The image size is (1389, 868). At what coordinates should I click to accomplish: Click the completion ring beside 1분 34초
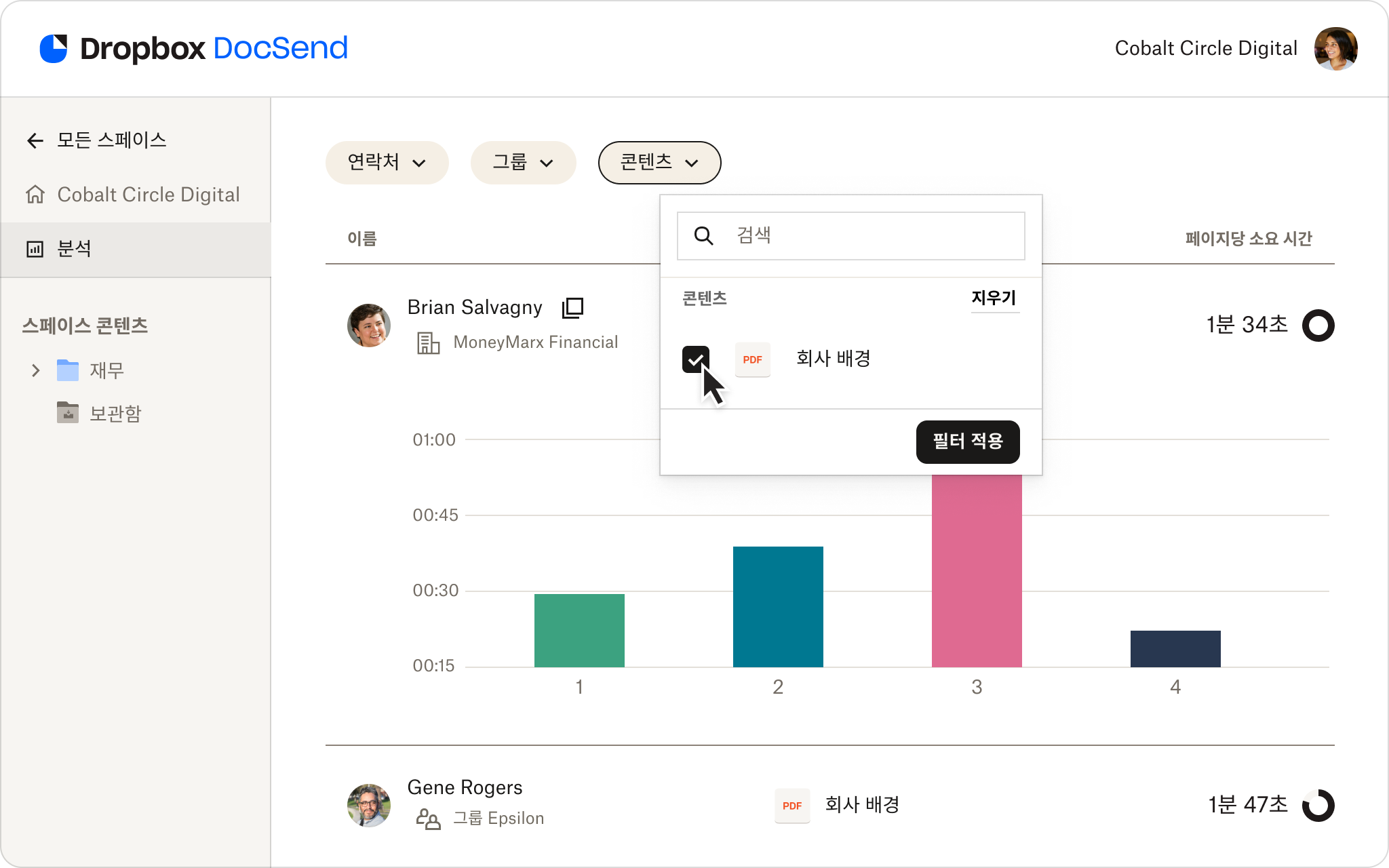(x=1318, y=325)
